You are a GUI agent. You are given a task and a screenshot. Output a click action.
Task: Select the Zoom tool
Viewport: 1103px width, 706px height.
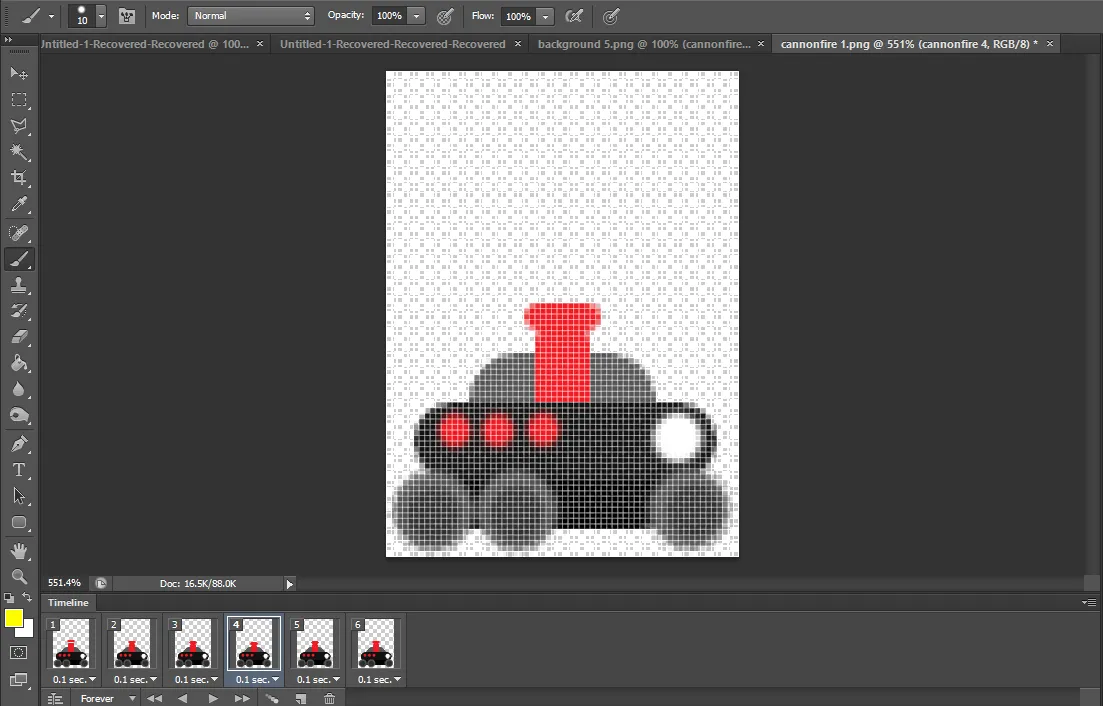tap(19, 577)
